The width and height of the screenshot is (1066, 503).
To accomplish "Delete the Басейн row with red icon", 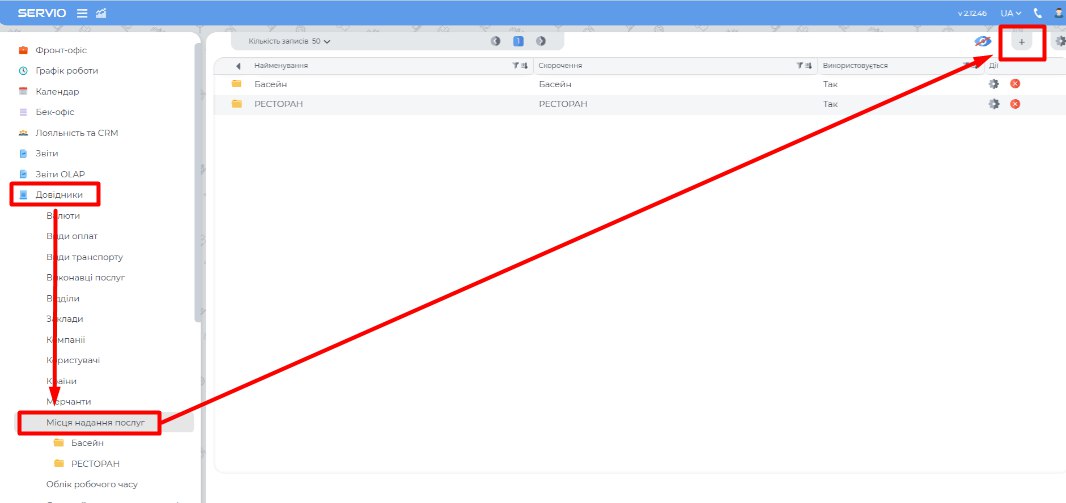I will [1015, 84].
